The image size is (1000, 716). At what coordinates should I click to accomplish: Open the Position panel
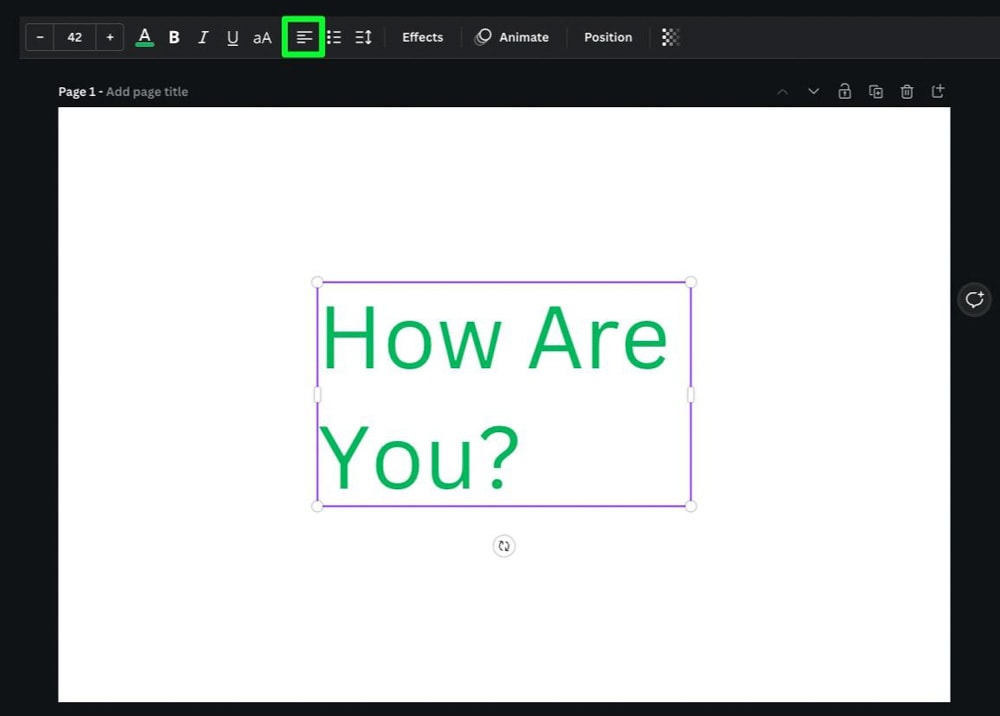click(608, 37)
